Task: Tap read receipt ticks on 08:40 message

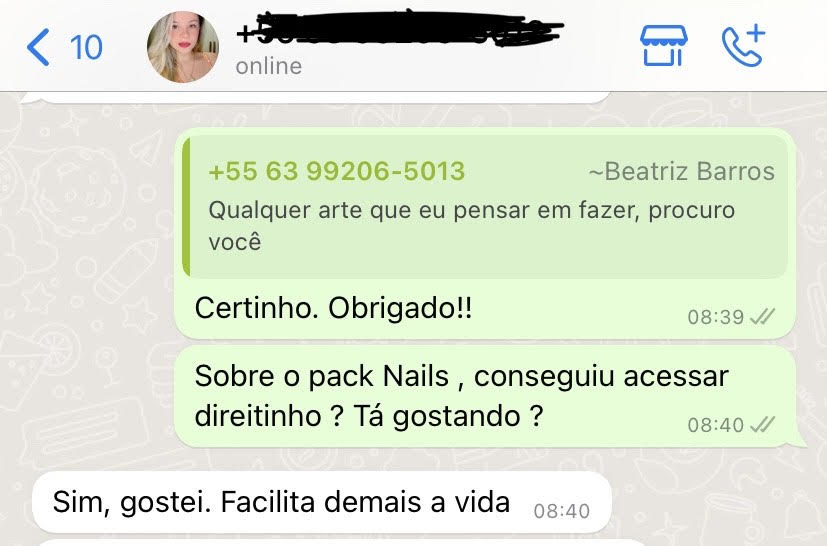Action: click(x=763, y=424)
